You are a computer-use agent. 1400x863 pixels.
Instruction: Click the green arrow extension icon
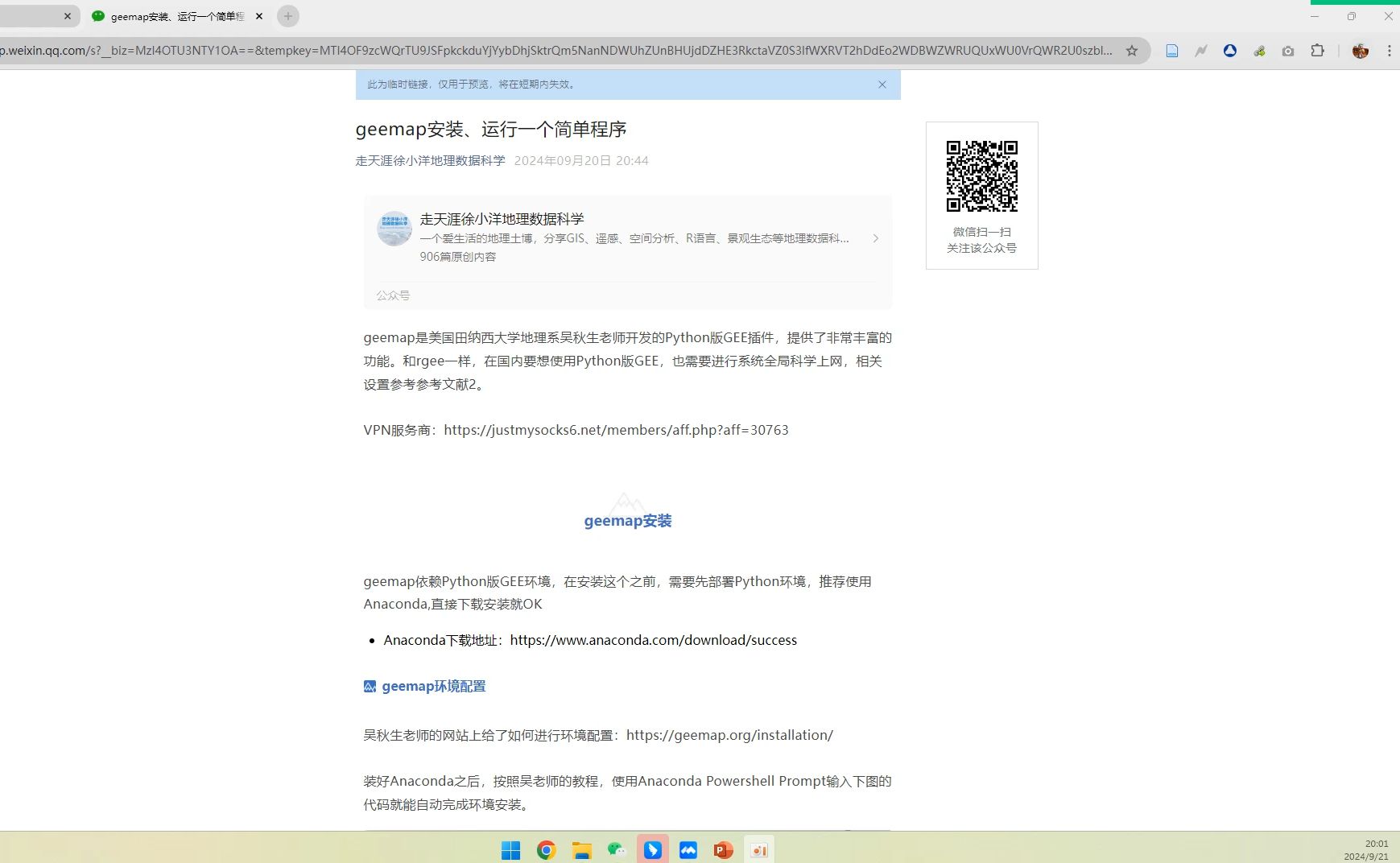[x=1259, y=51]
